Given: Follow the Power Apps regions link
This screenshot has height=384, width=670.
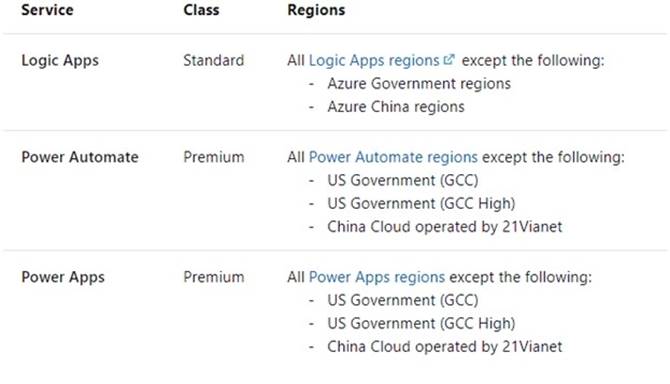Looking at the screenshot, I should click(x=377, y=277).
